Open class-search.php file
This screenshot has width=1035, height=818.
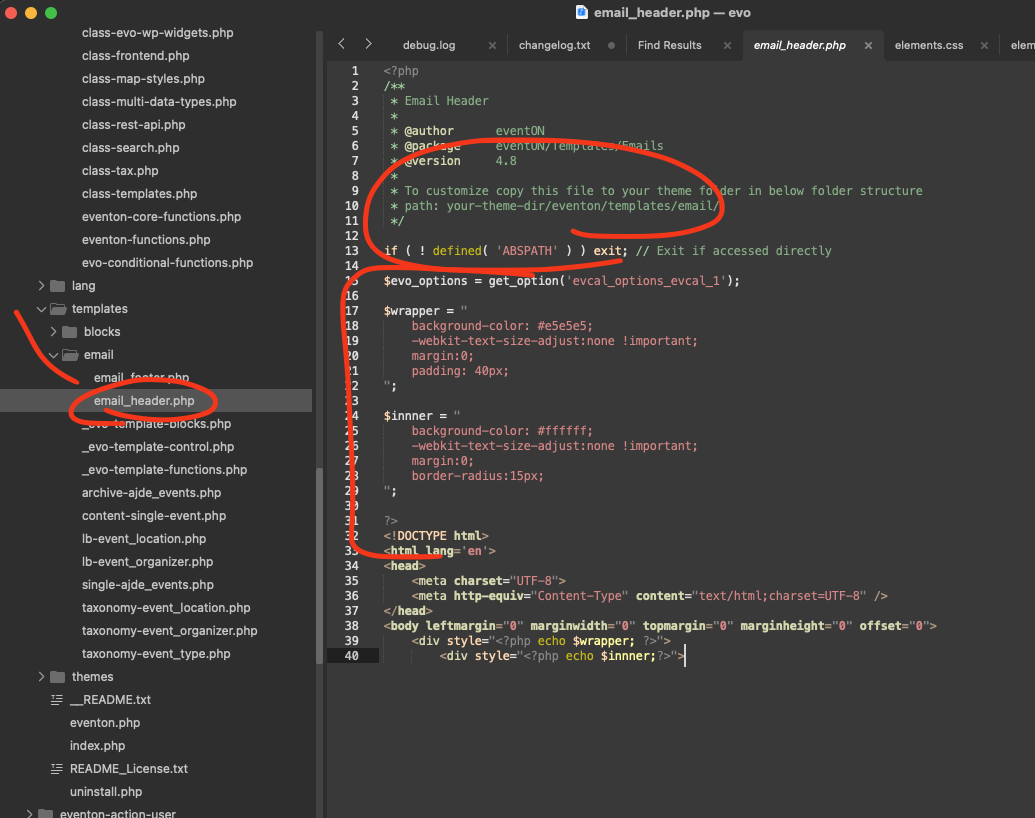click(x=131, y=148)
